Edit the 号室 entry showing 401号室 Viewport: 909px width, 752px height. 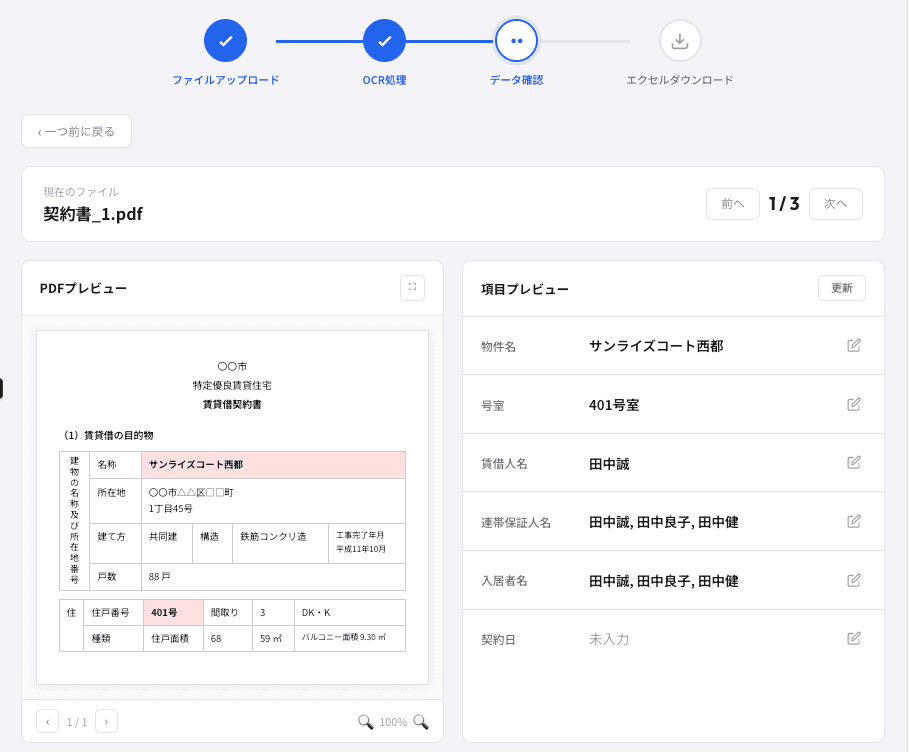tap(853, 404)
